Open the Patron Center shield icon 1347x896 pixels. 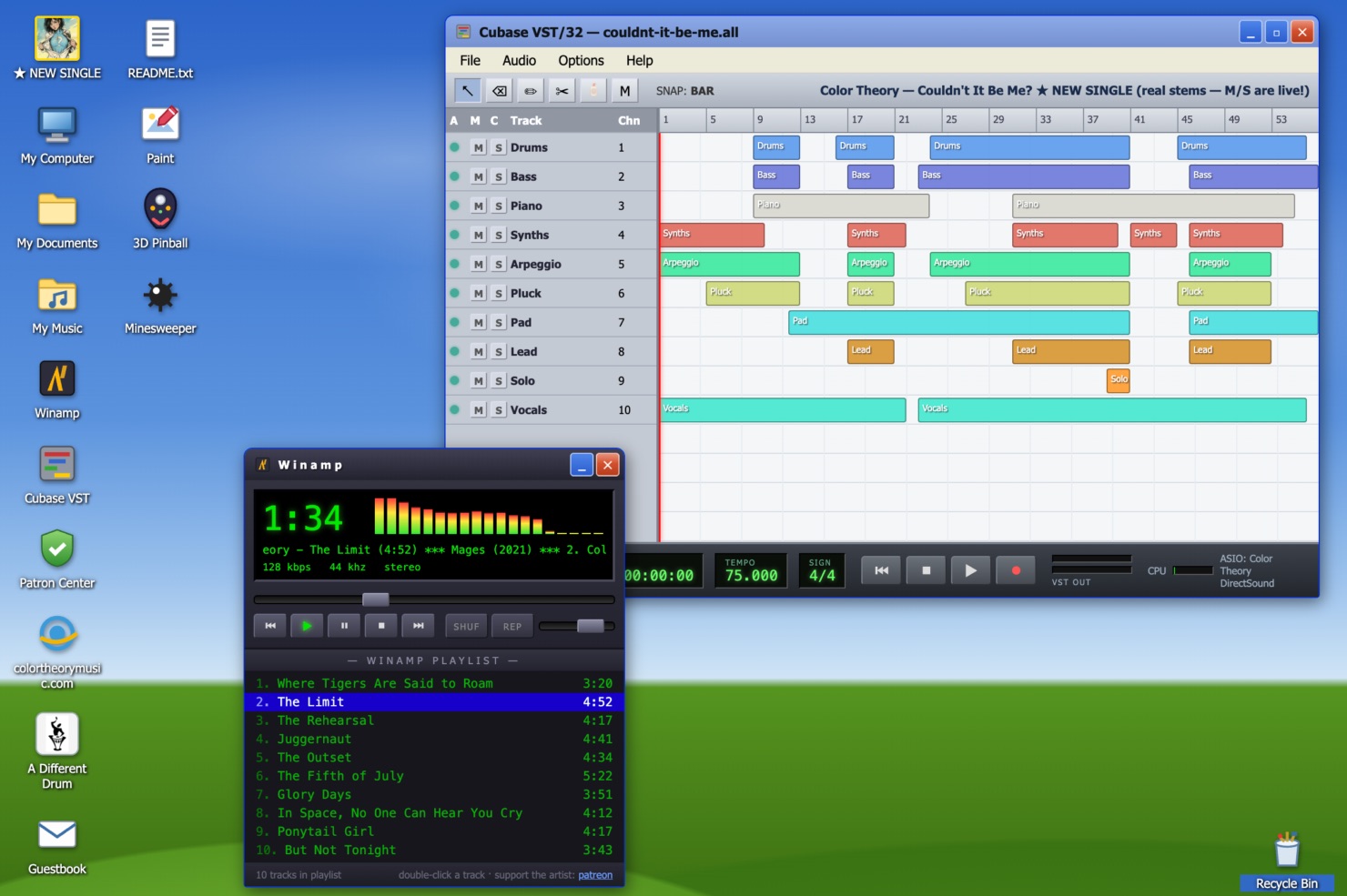coord(57,559)
